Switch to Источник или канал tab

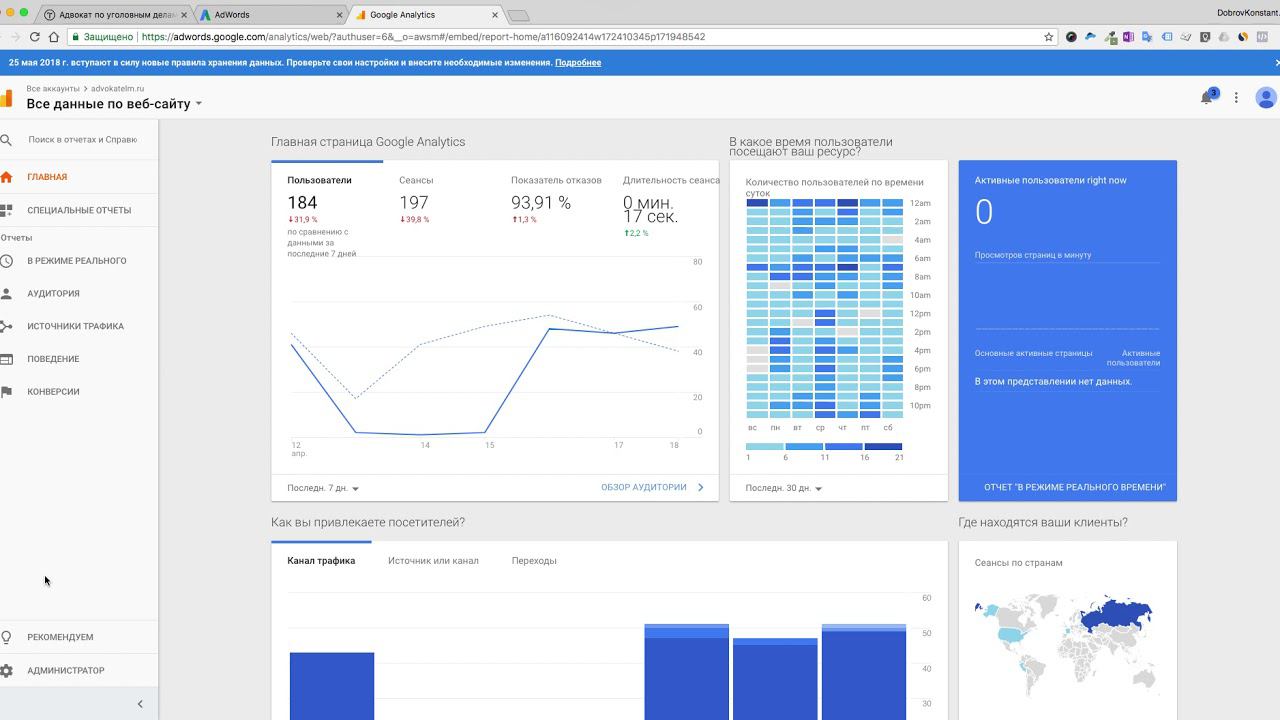pos(433,561)
